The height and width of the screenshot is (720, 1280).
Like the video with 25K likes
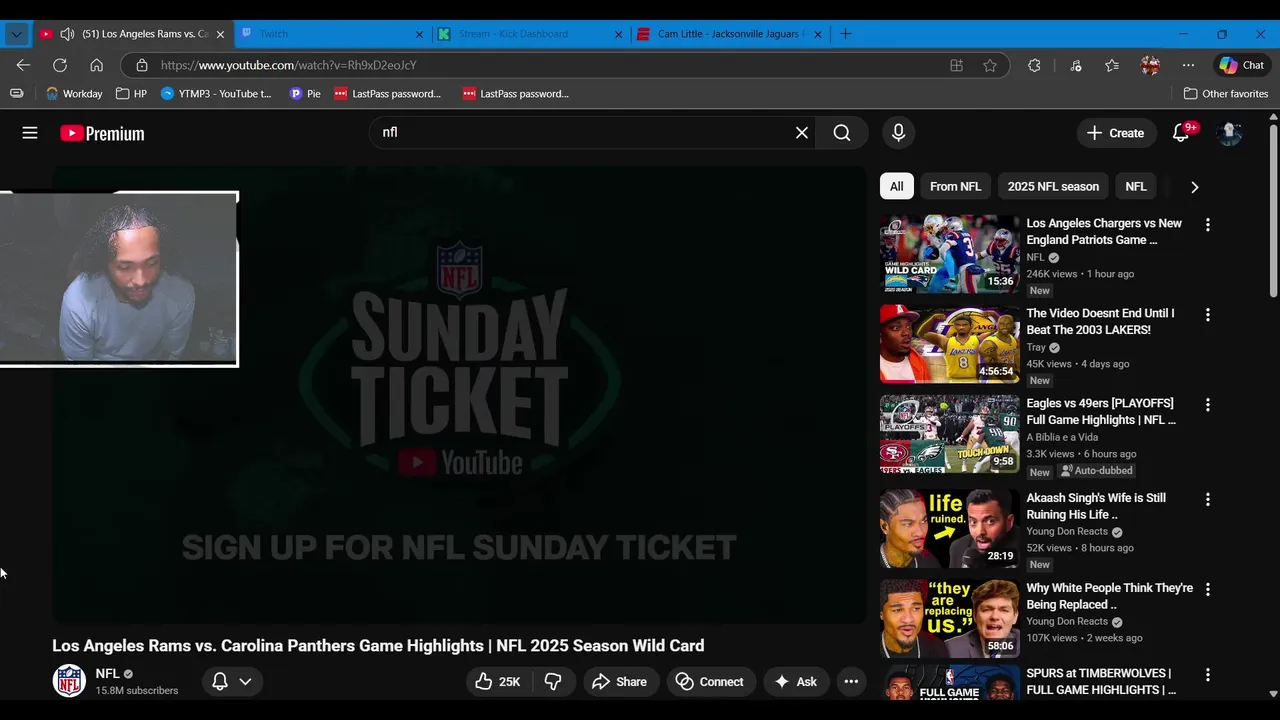498,682
